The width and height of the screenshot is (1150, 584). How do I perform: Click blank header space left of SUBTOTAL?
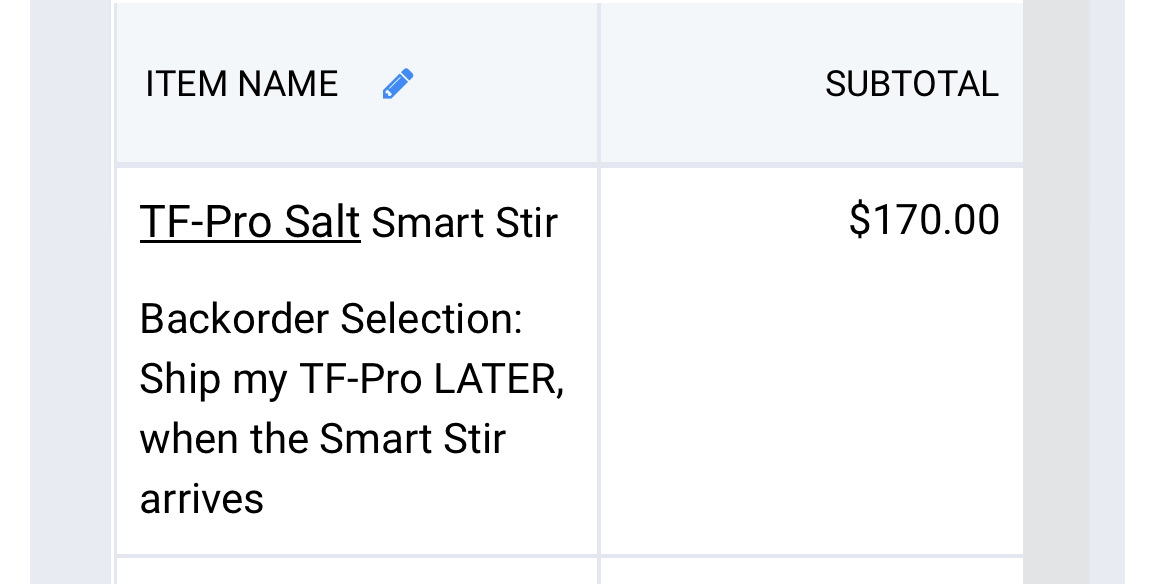point(711,84)
